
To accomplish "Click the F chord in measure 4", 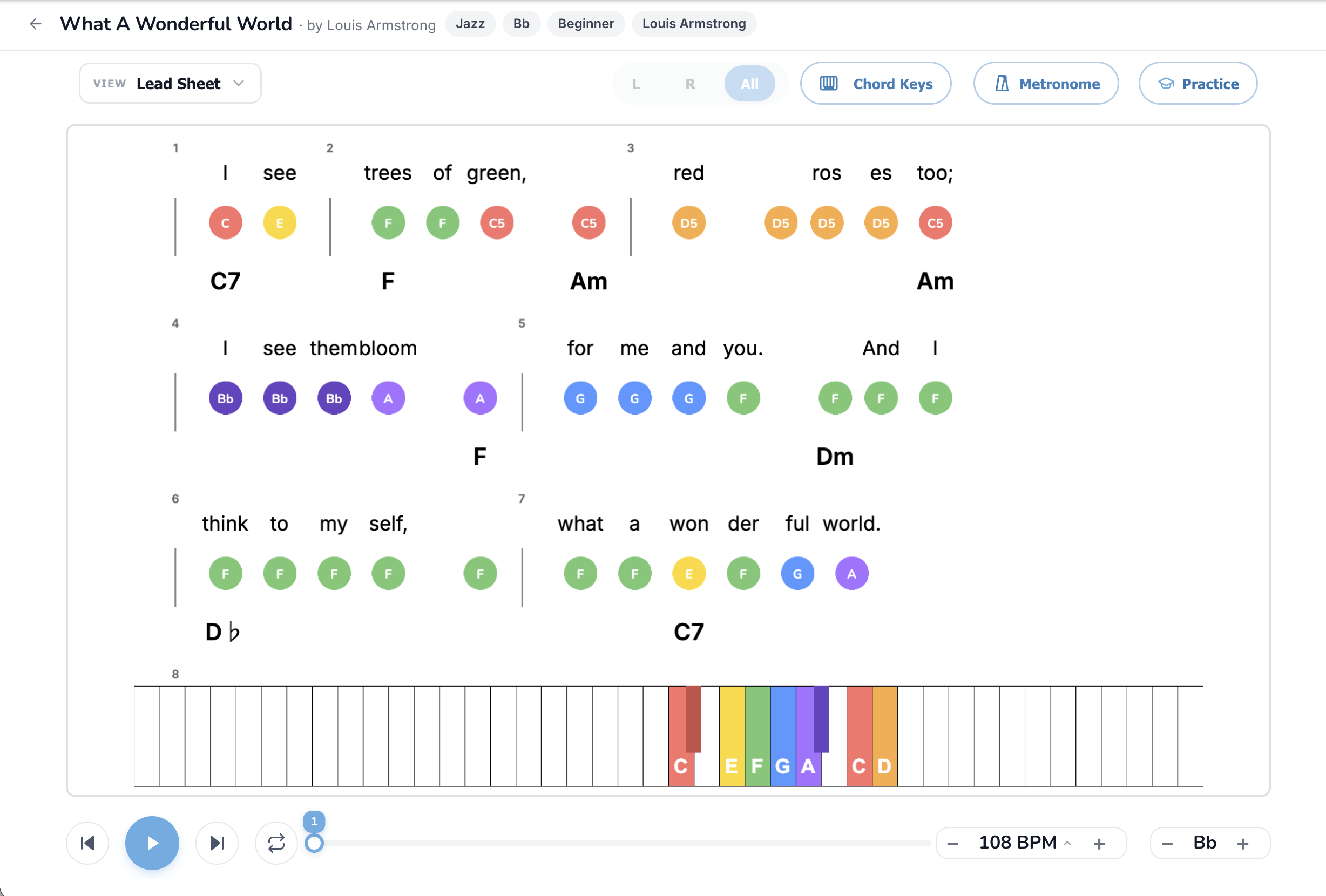I will 480,457.
